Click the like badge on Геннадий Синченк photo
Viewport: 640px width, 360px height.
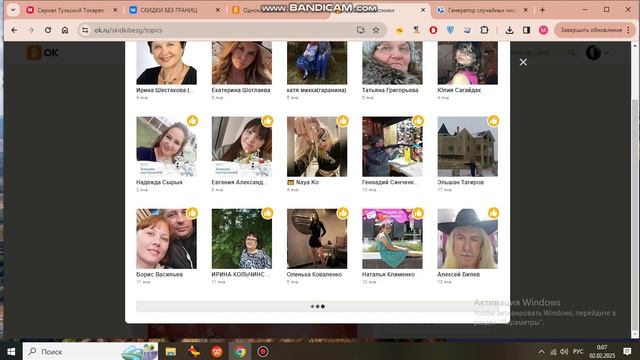418,121
